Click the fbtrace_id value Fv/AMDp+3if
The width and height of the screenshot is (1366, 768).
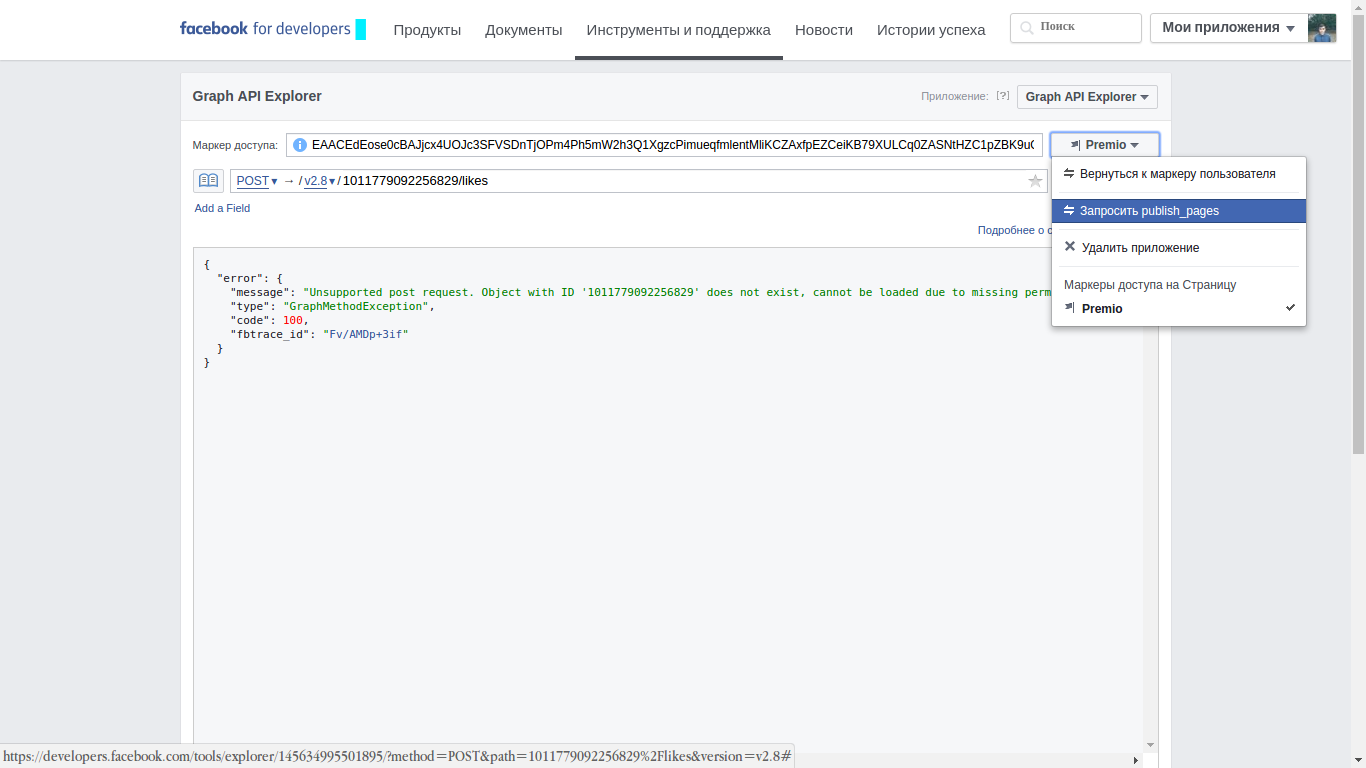click(x=366, y=334)
